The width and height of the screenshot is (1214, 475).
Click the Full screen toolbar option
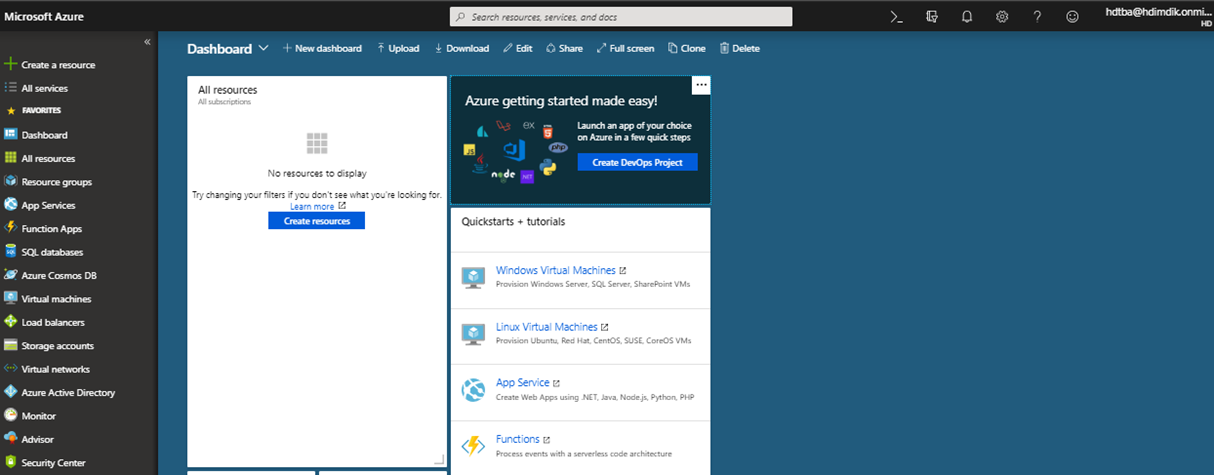[x=625, y=48]
